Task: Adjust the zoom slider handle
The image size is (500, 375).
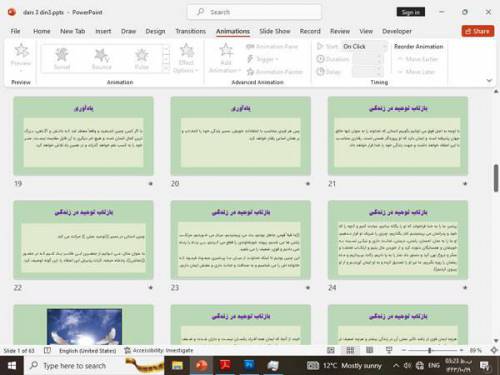Action: pos(430,350)
